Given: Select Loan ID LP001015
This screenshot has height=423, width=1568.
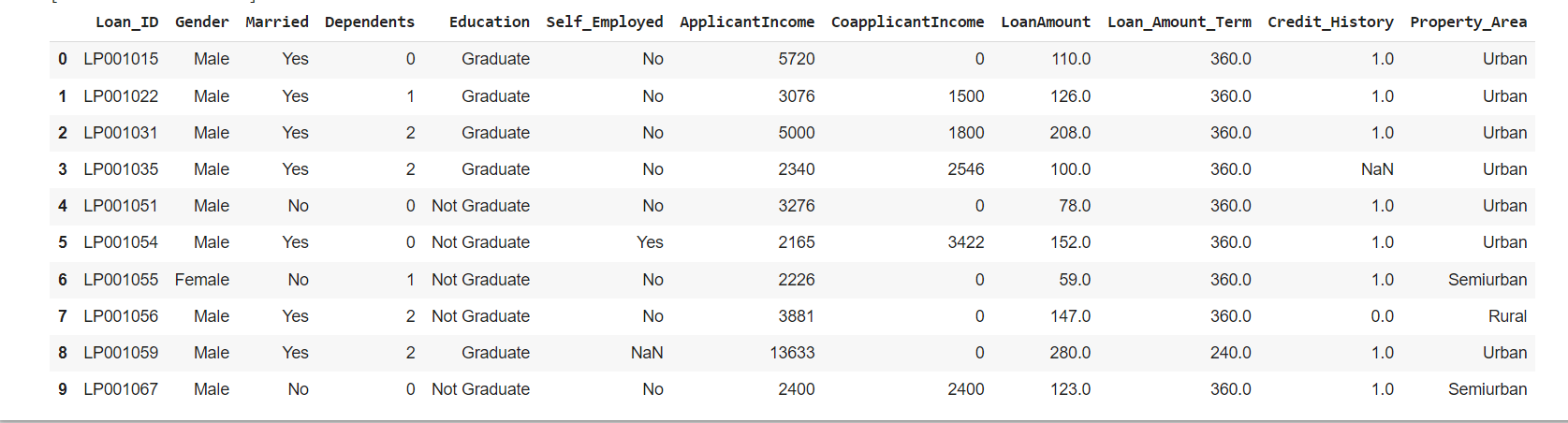Looking at the screenshot, I should (x=121, y=59).
